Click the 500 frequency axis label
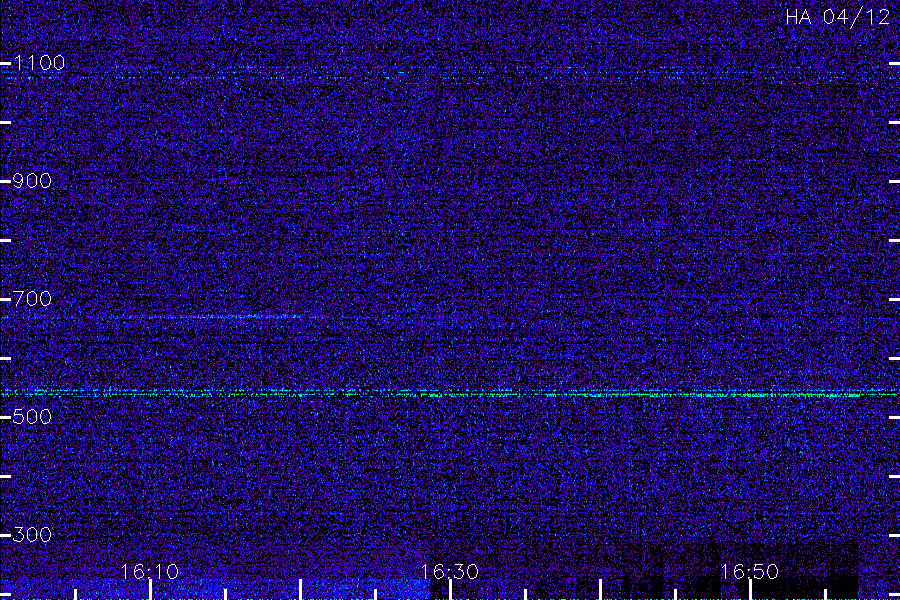The height and width of the screenshot is (600, 900). click(x=32, y=417)
